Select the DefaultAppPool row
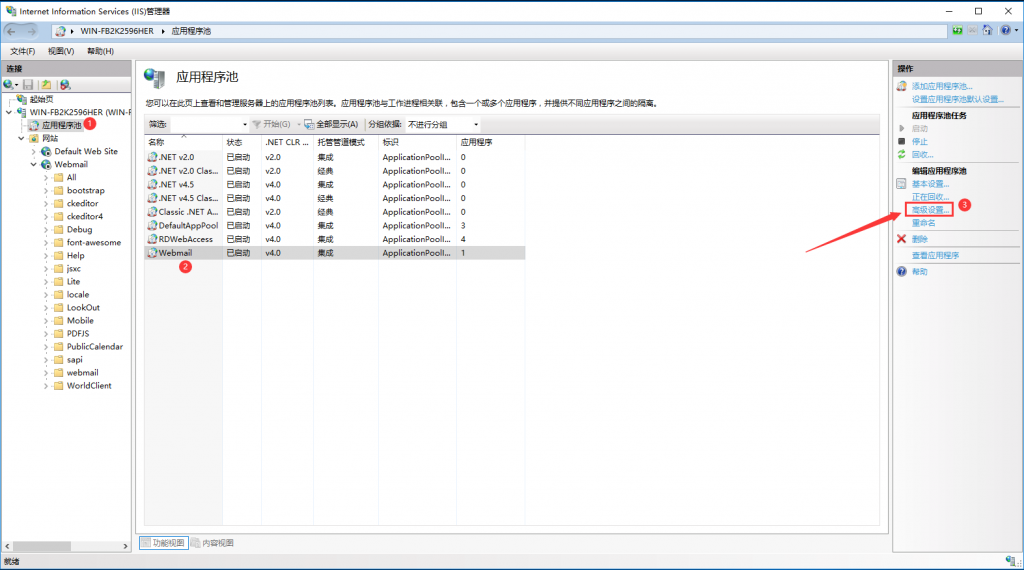 [334, 225]
